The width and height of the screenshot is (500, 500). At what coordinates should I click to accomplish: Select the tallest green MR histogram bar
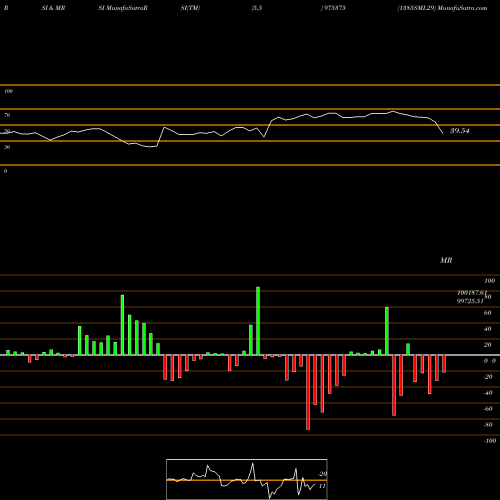pyautogui.click(x=258, y=321)
